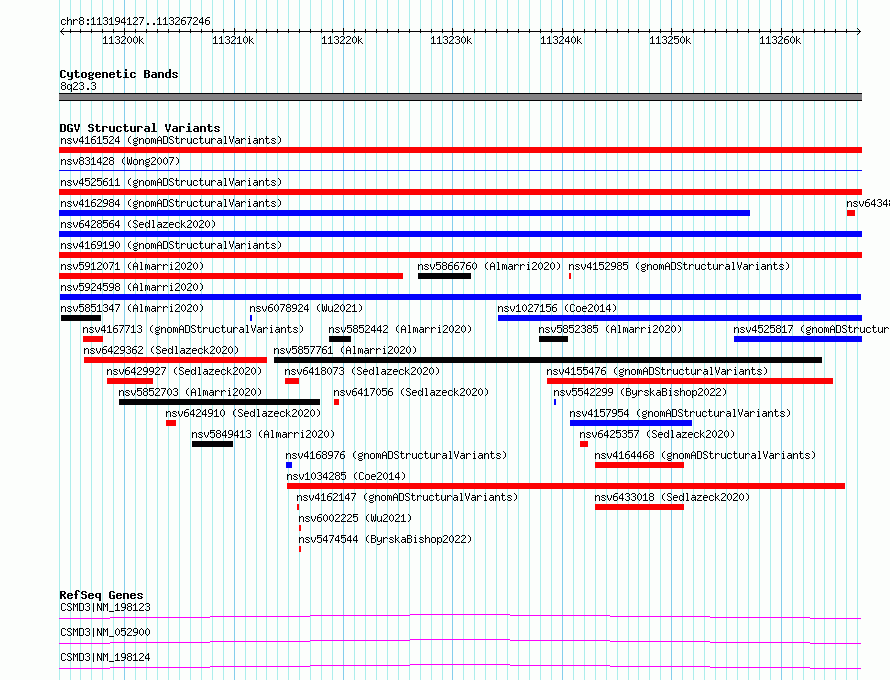Click the right arrow of the ruler
The width and height of the screenshot is (890, 680).
coord(859,31)
